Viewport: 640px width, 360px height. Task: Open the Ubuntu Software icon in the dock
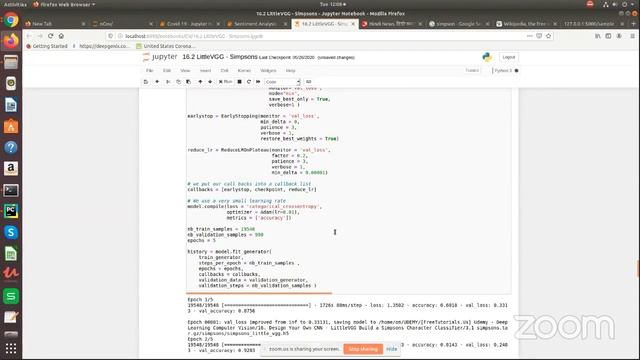click(11, 126)
